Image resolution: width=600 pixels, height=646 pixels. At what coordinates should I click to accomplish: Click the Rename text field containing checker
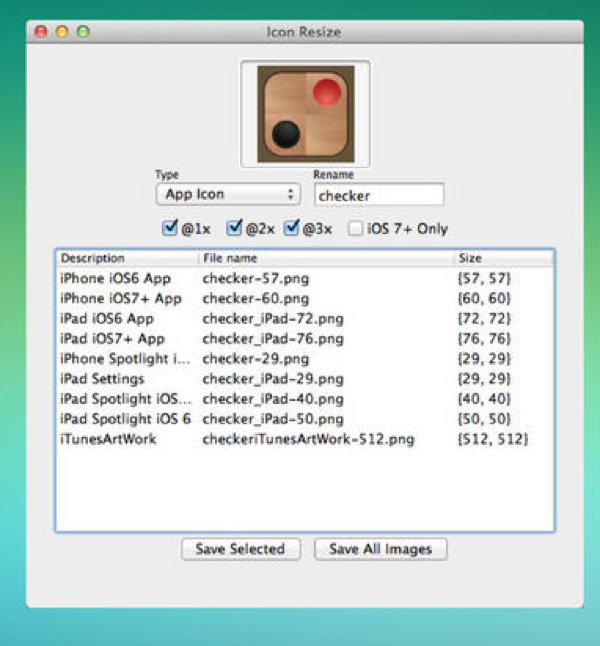379,194
